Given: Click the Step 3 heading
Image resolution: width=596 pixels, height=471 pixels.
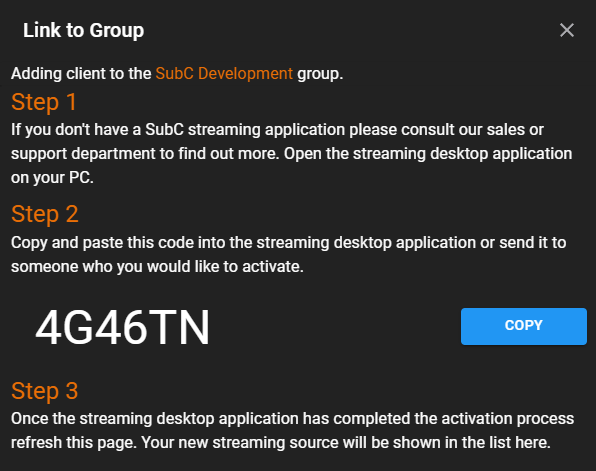Looking at the screenshot, I should pyautogui.click(x=45, y=391).
